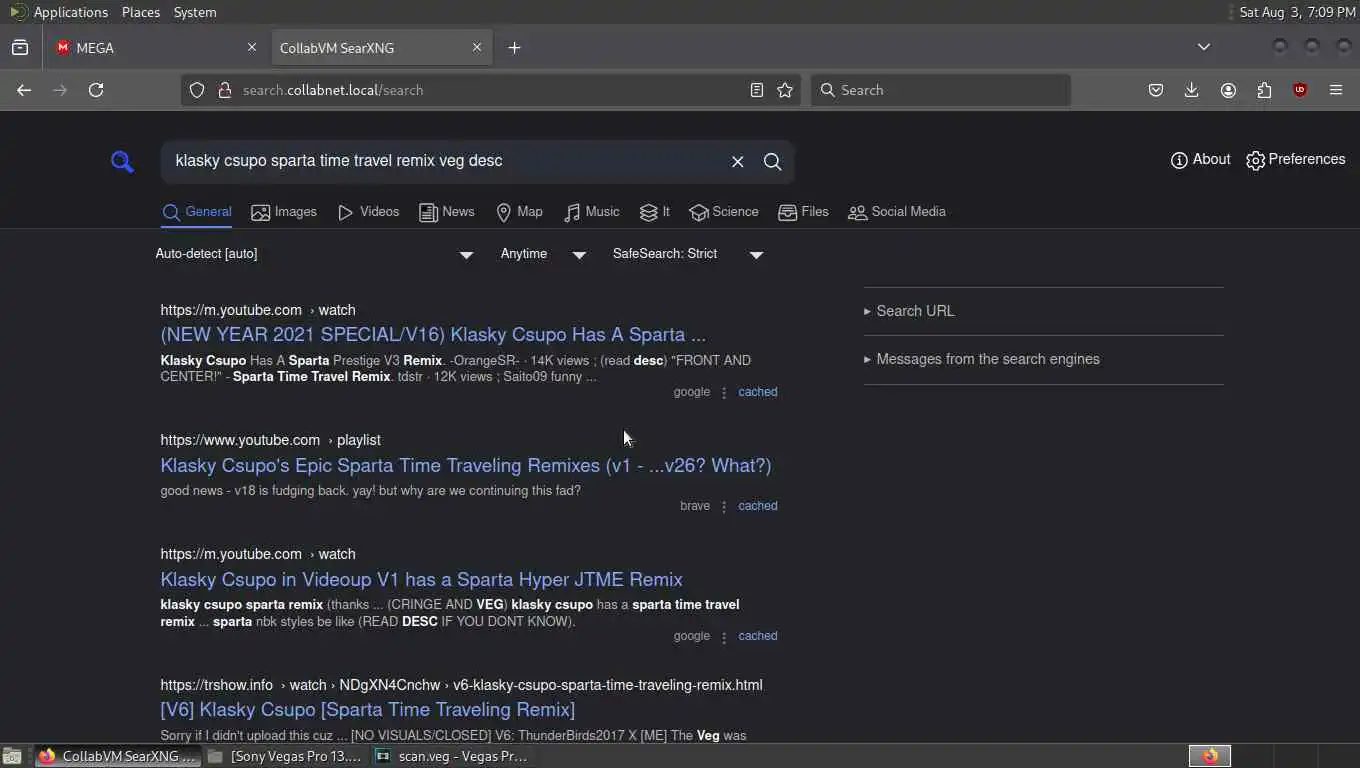Image resolution: width=1360 pixels, height=768 pixels.
Task: Open the Pocket save icon
Action: pos(1156,90)
